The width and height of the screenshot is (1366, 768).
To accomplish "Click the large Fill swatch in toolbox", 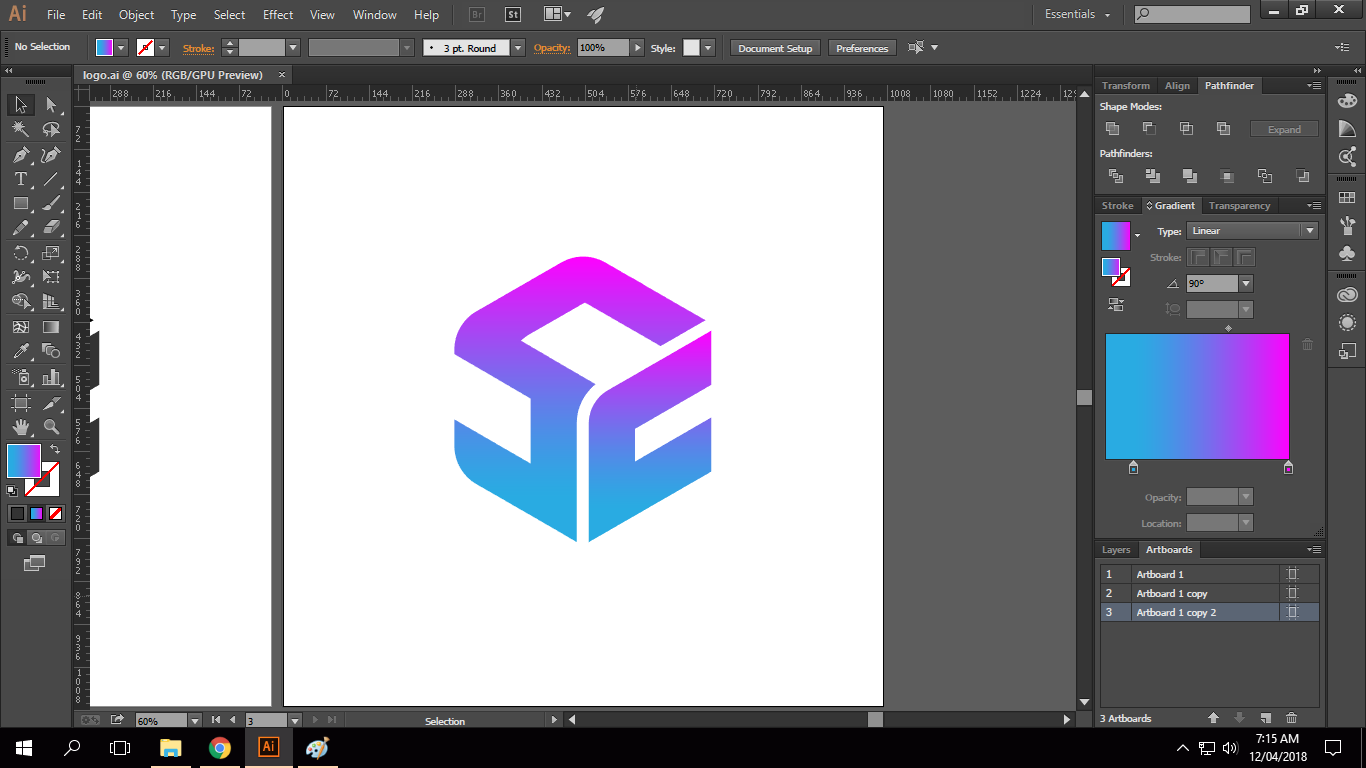I will click(x=24, y=461).
